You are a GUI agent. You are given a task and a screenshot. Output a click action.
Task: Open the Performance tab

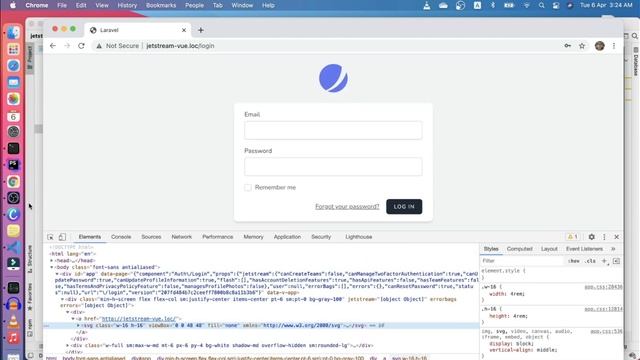[218, 237]
